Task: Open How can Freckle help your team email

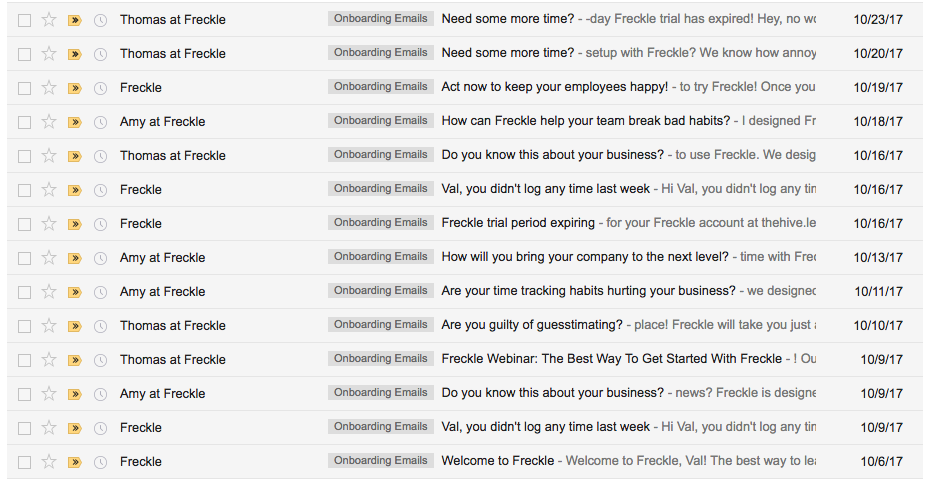Action: coord(586,121)
